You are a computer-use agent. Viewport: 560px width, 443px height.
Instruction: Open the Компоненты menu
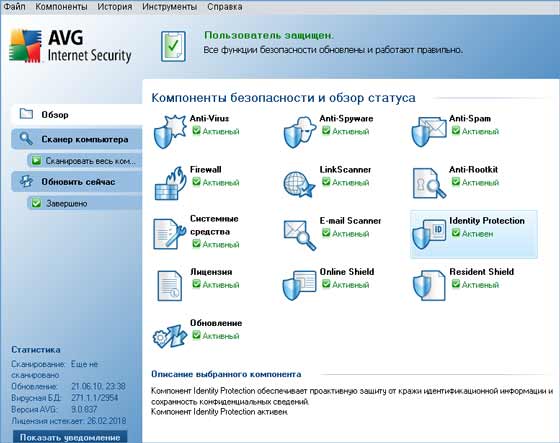(x=61, y=6)
